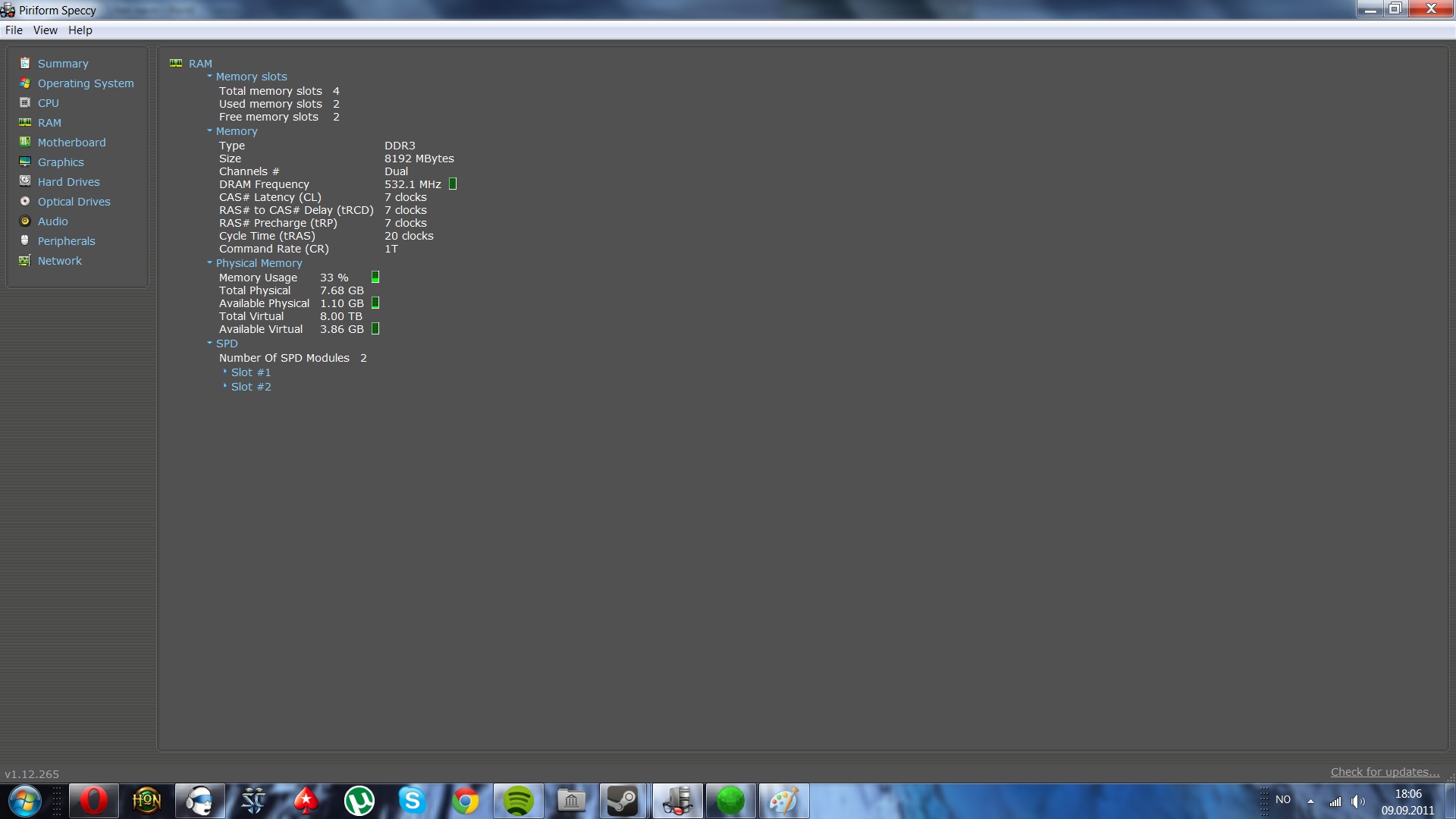This screenshot has height=819, width=1456.
Task: Click the Total Physical 7.68 GB value
Action: pyautogui.click(x=342, y=290)
